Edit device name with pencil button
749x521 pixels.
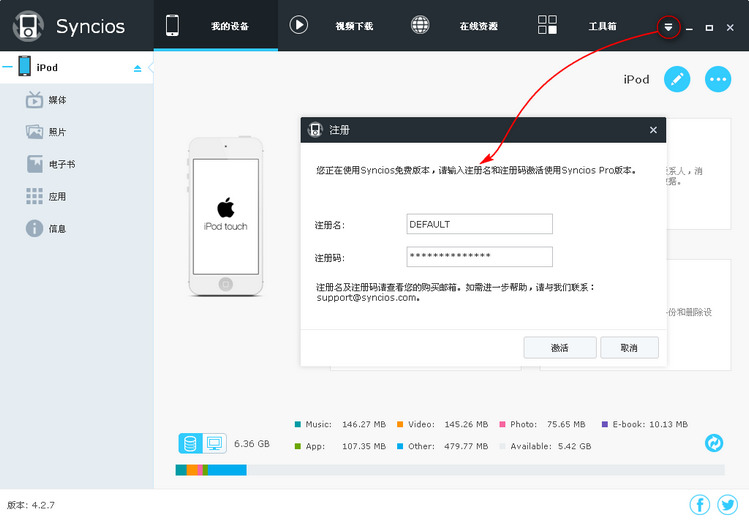pyautogui.click(x=677, y=79)
